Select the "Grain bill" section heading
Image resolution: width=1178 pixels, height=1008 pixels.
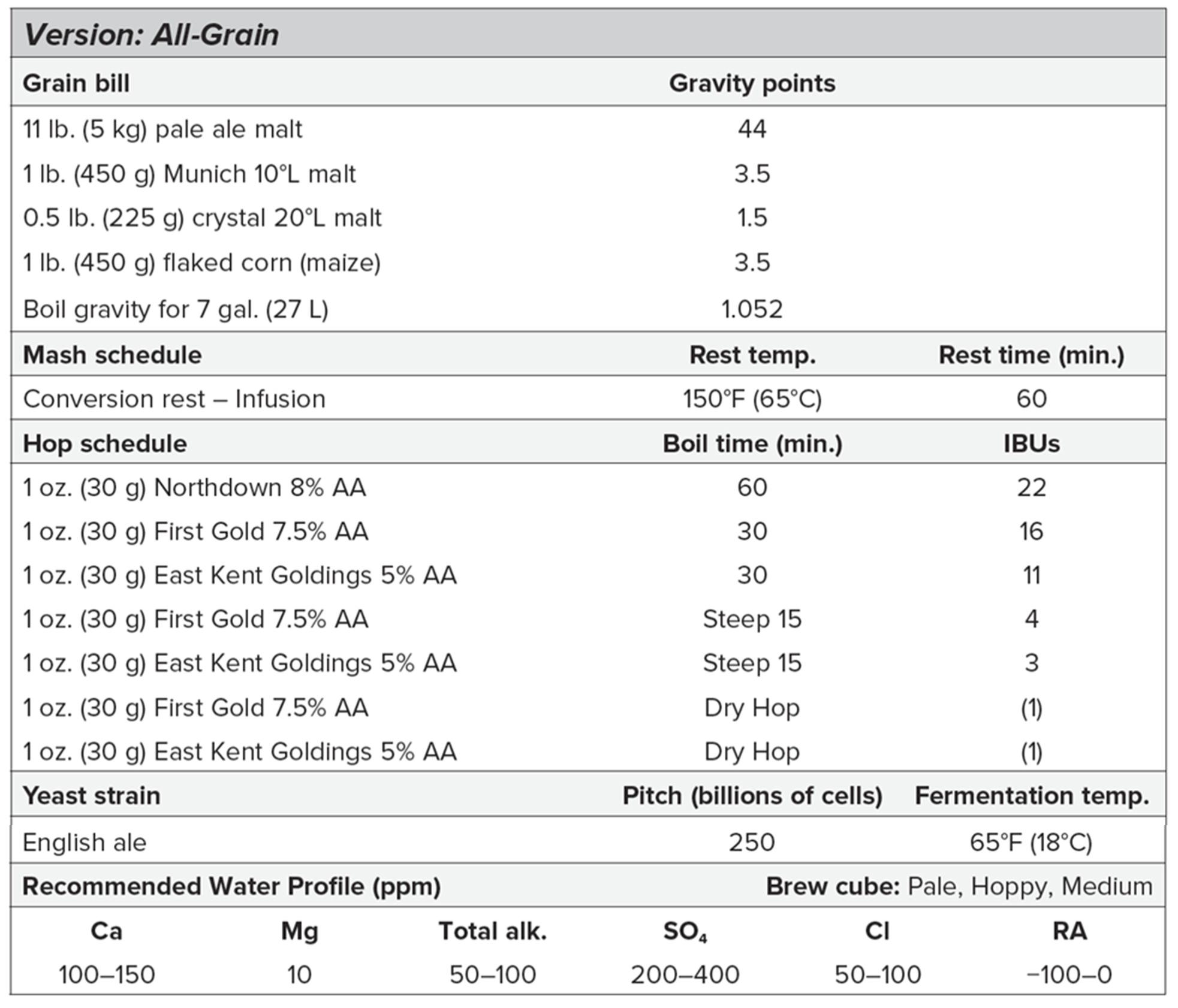(76, 83)
